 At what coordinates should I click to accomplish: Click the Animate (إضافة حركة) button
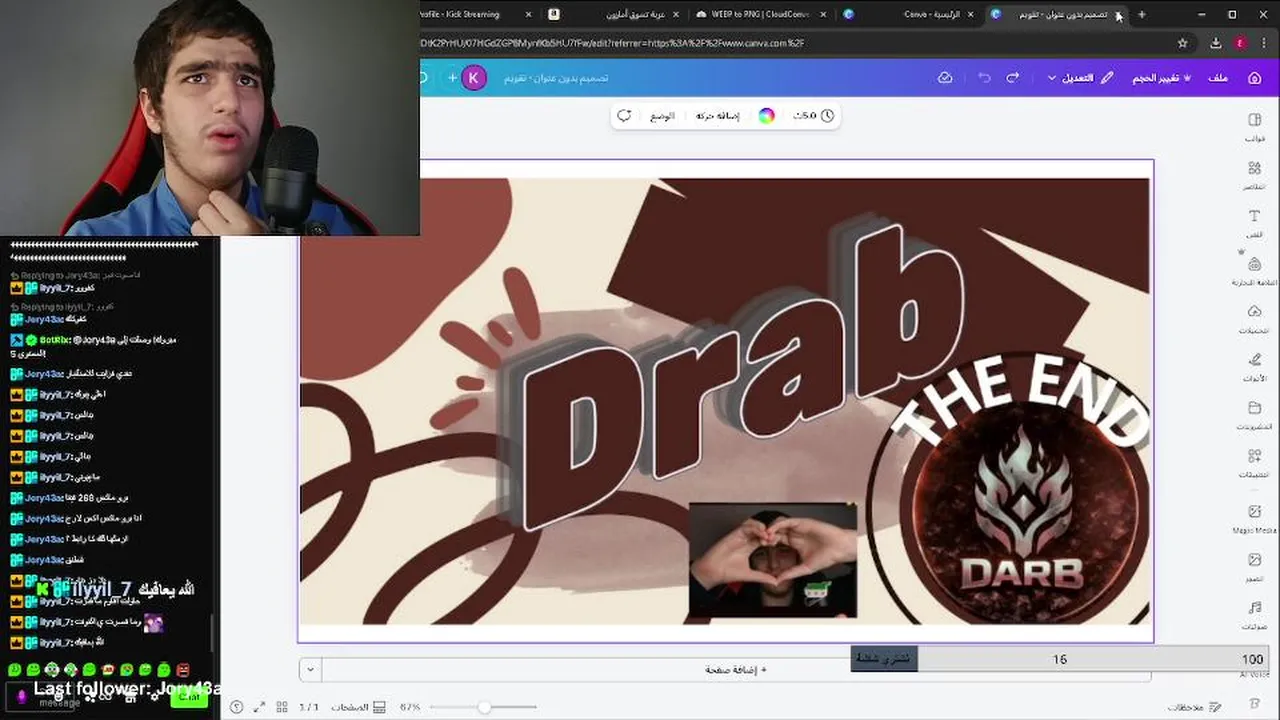click(x=718, y=116)
